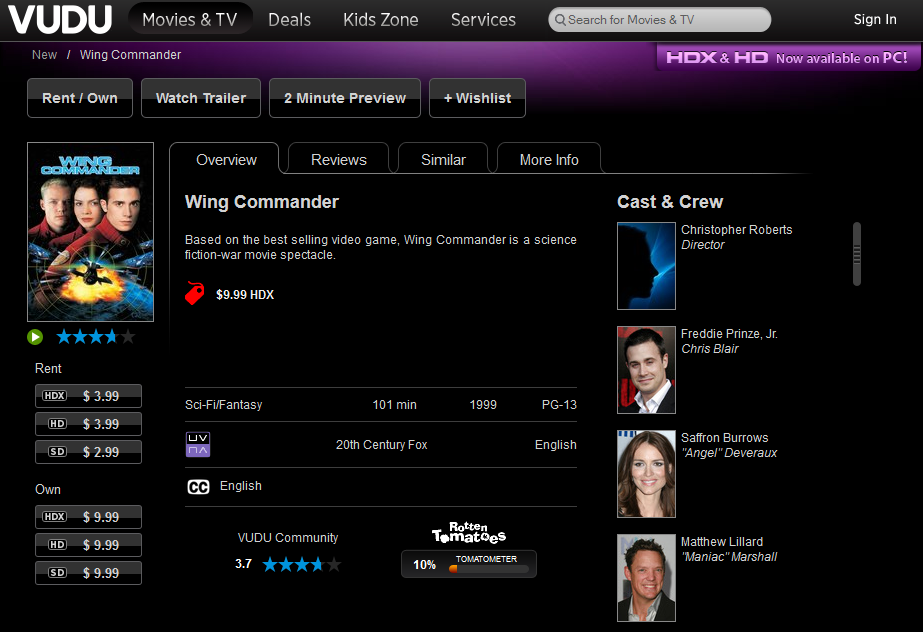Click the CC closed caption icon
This screenshot has width=923, height=632.
(x=198, y=487)
